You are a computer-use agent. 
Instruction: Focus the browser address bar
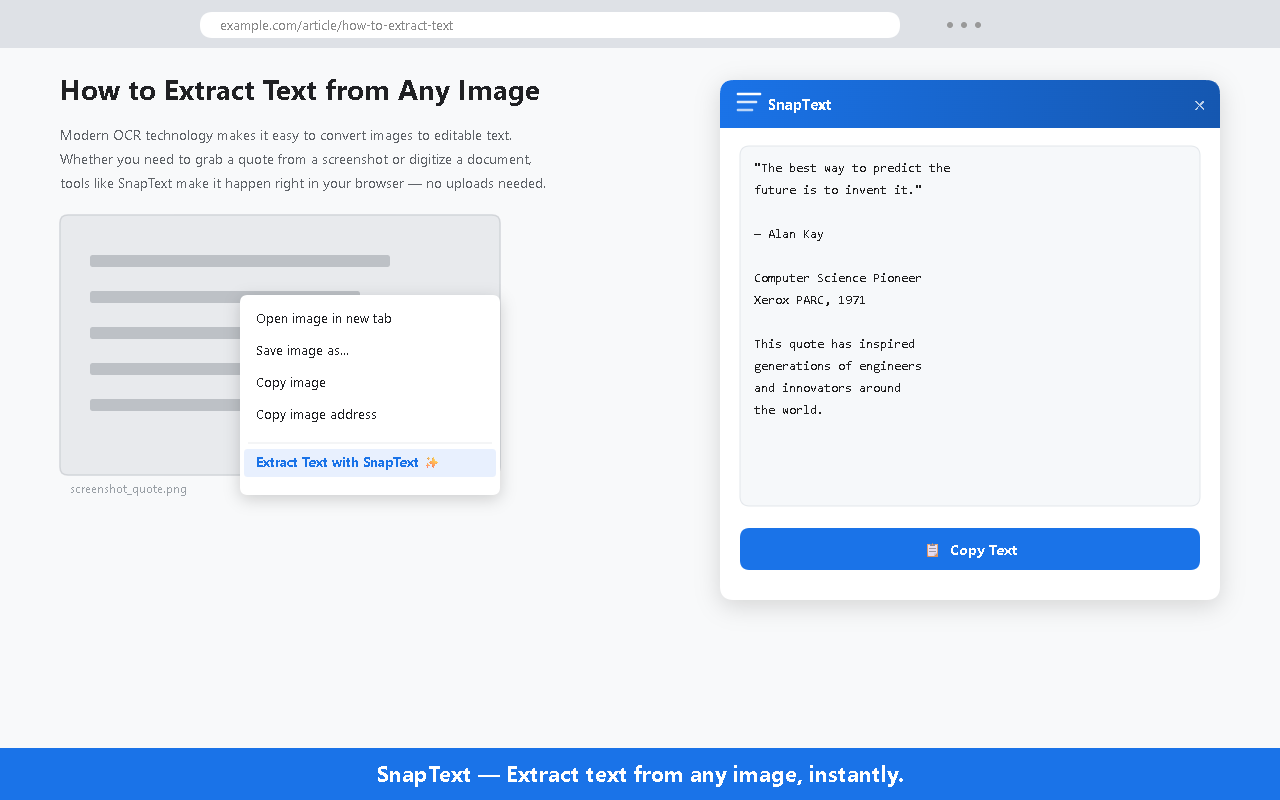[550, 25]
